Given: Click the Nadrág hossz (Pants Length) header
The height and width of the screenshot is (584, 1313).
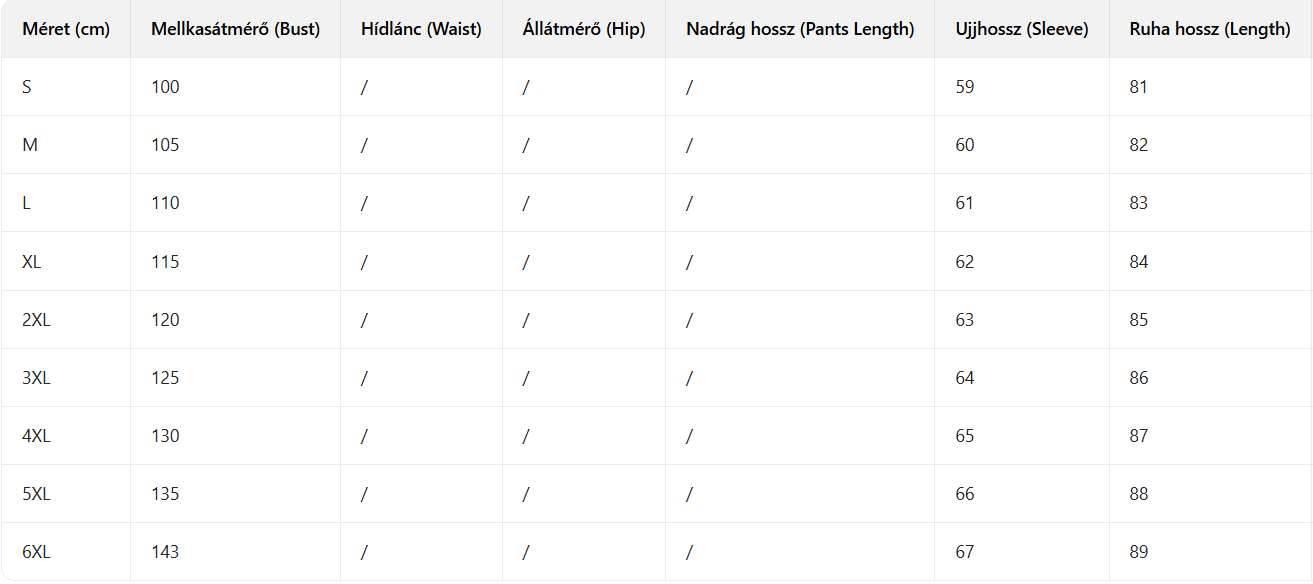Looking at the screenshot, I should pyautogui.click(x=800, y=29).
